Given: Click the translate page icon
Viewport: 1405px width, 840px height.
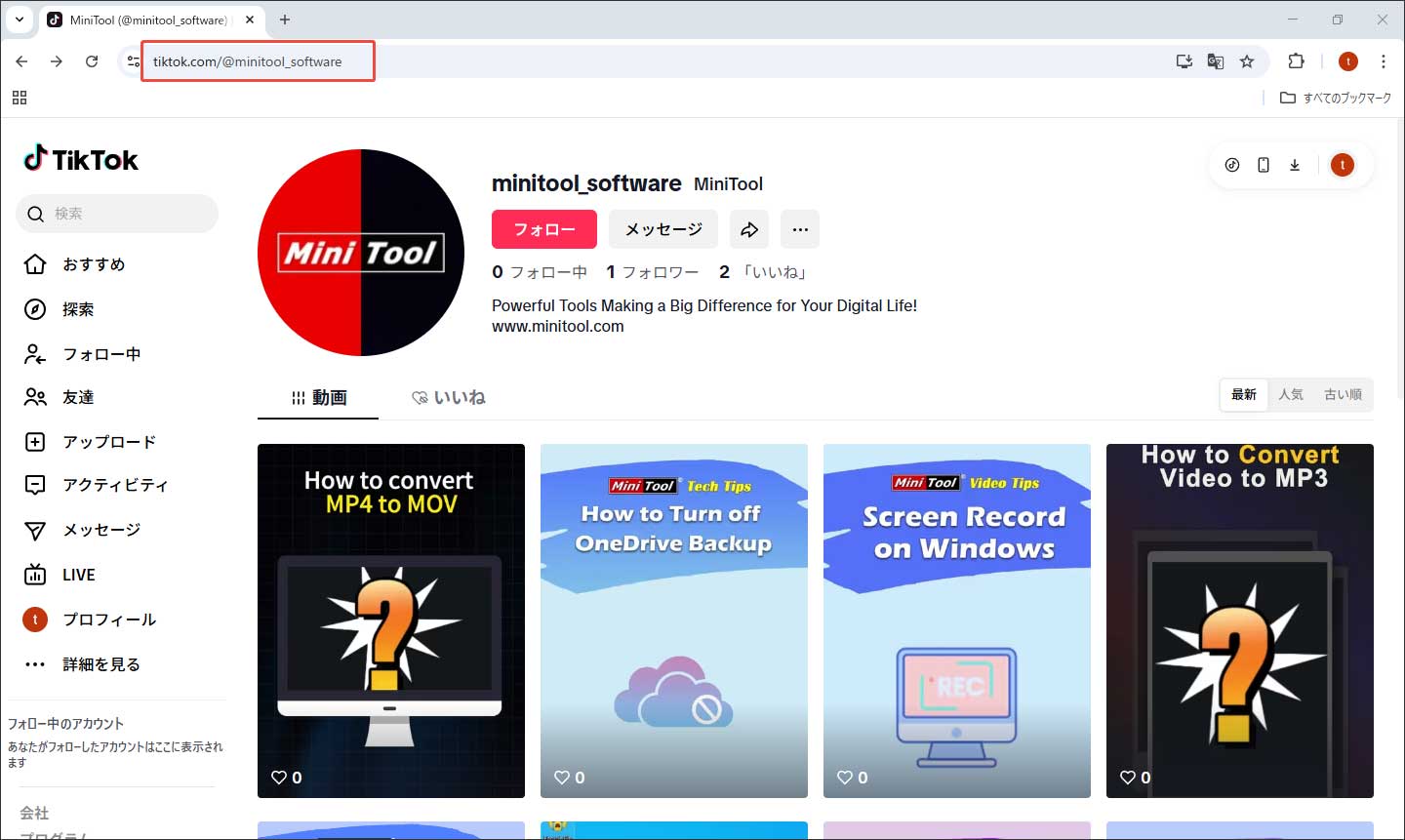Looking at the screenshot, I should pyautogui.click(x=1216, y=61).
